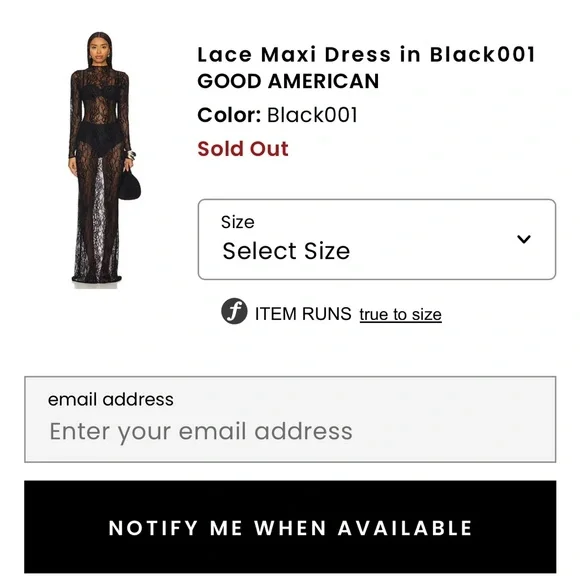Click the Notify Me When Available button
The width and height of the screenshot is (580, 580).
[290, 527]
